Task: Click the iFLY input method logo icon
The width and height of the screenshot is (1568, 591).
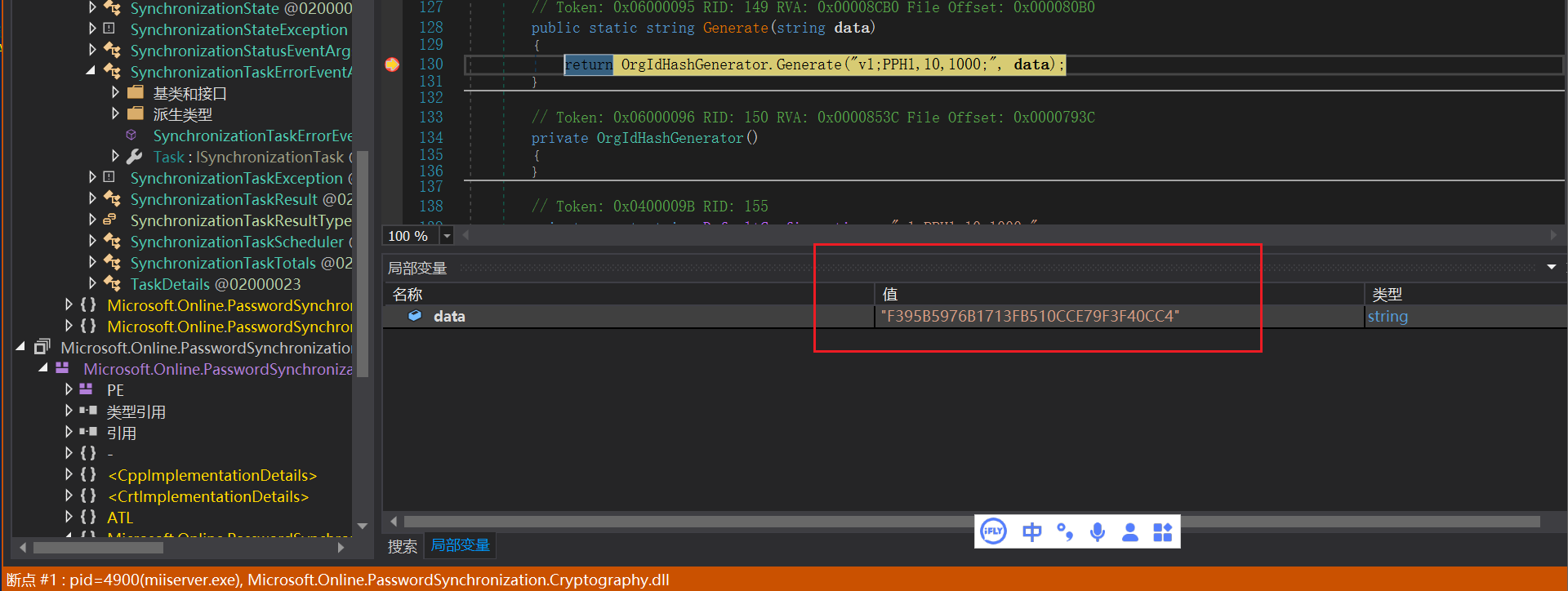Action: tap(993, 532)
